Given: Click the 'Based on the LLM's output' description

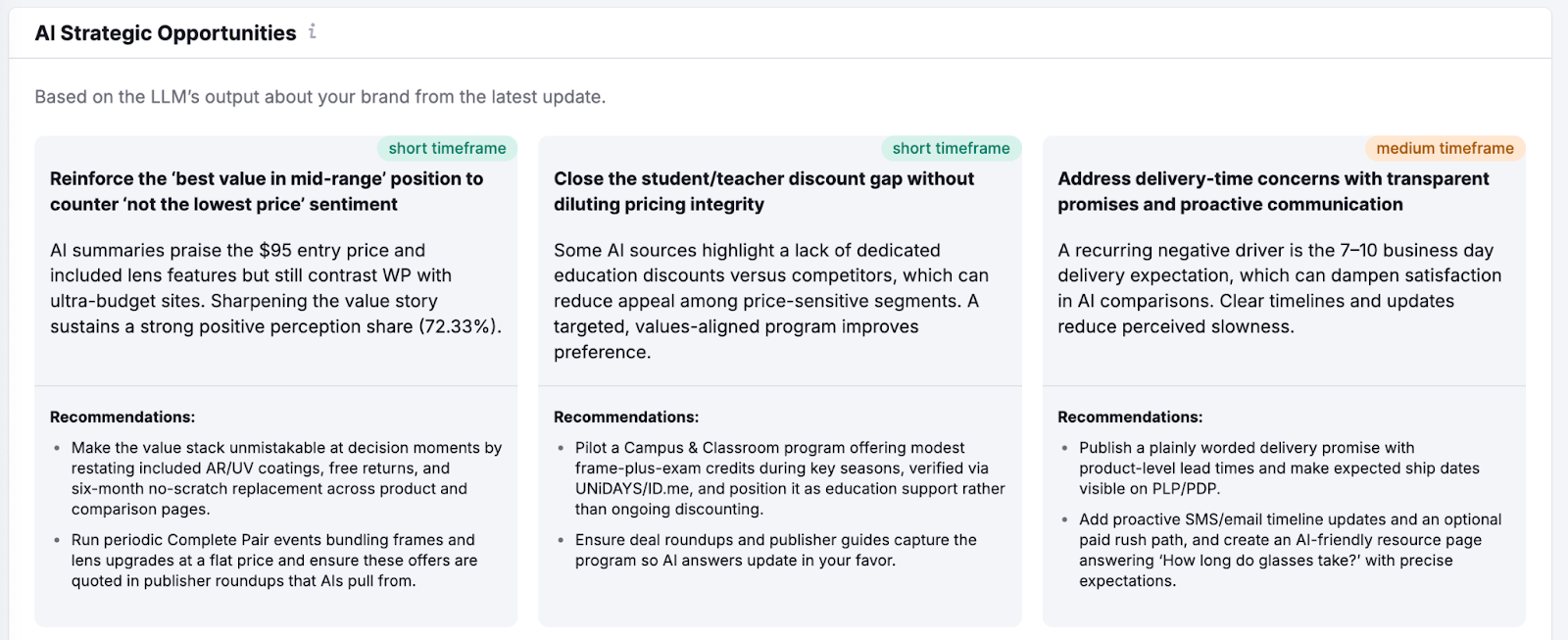Looking at the screenshot, I should pyautogui.click(x=320, y=97).
